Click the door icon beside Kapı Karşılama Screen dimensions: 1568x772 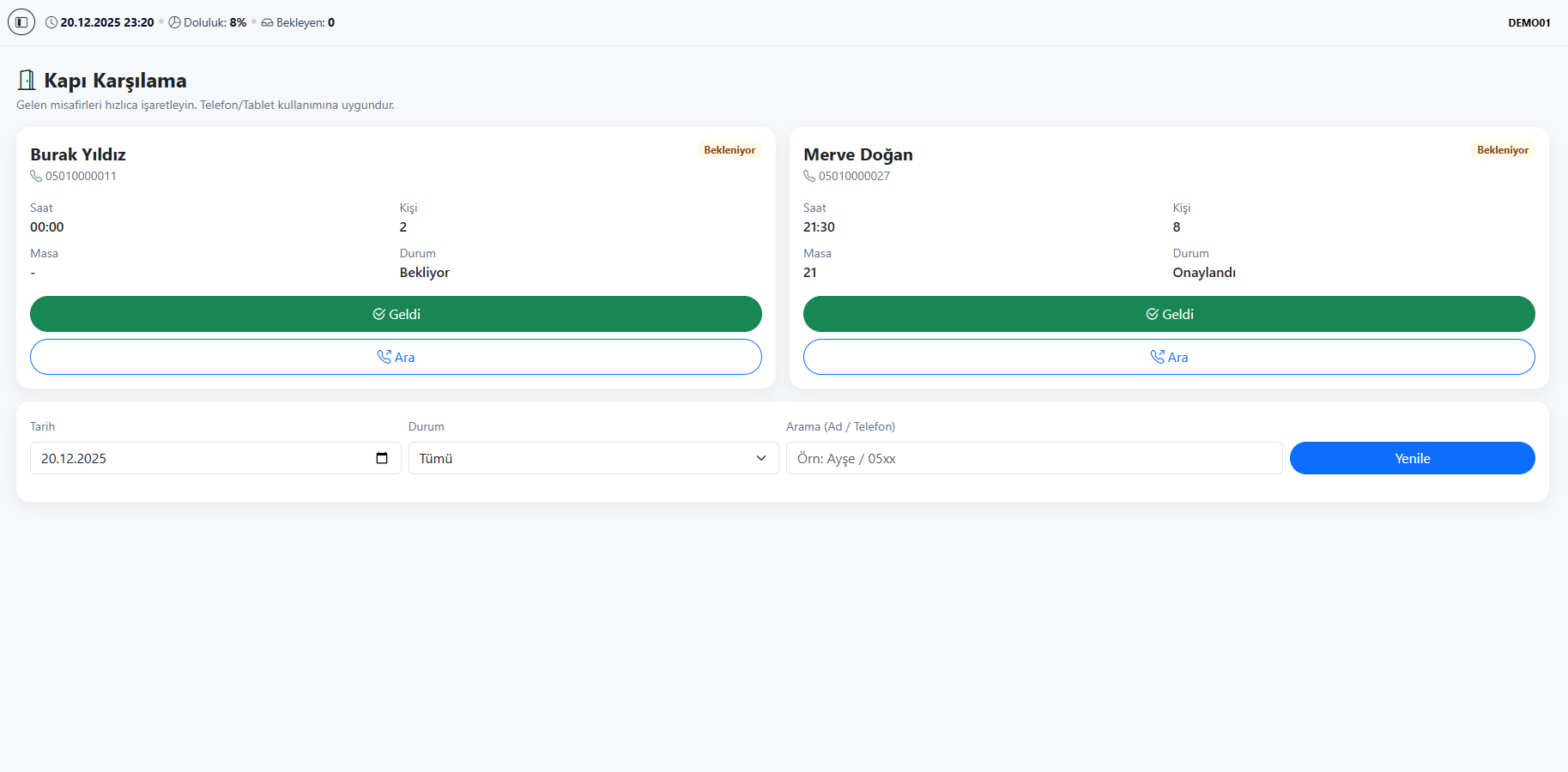tap(27, 81)
